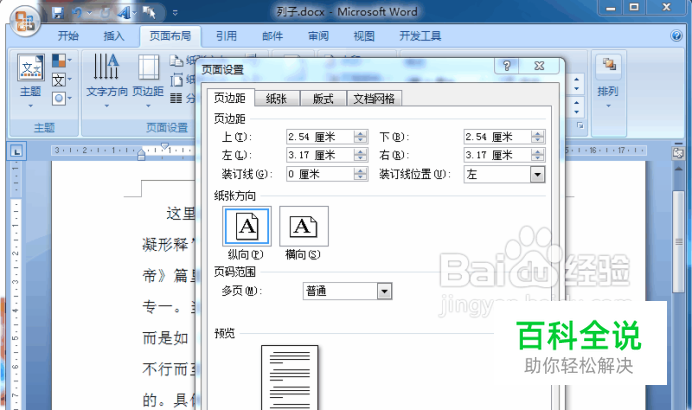The image size is (692, 410).
Task: Adjust the 左 margin spinner
Action: click(x=360, y=155)
